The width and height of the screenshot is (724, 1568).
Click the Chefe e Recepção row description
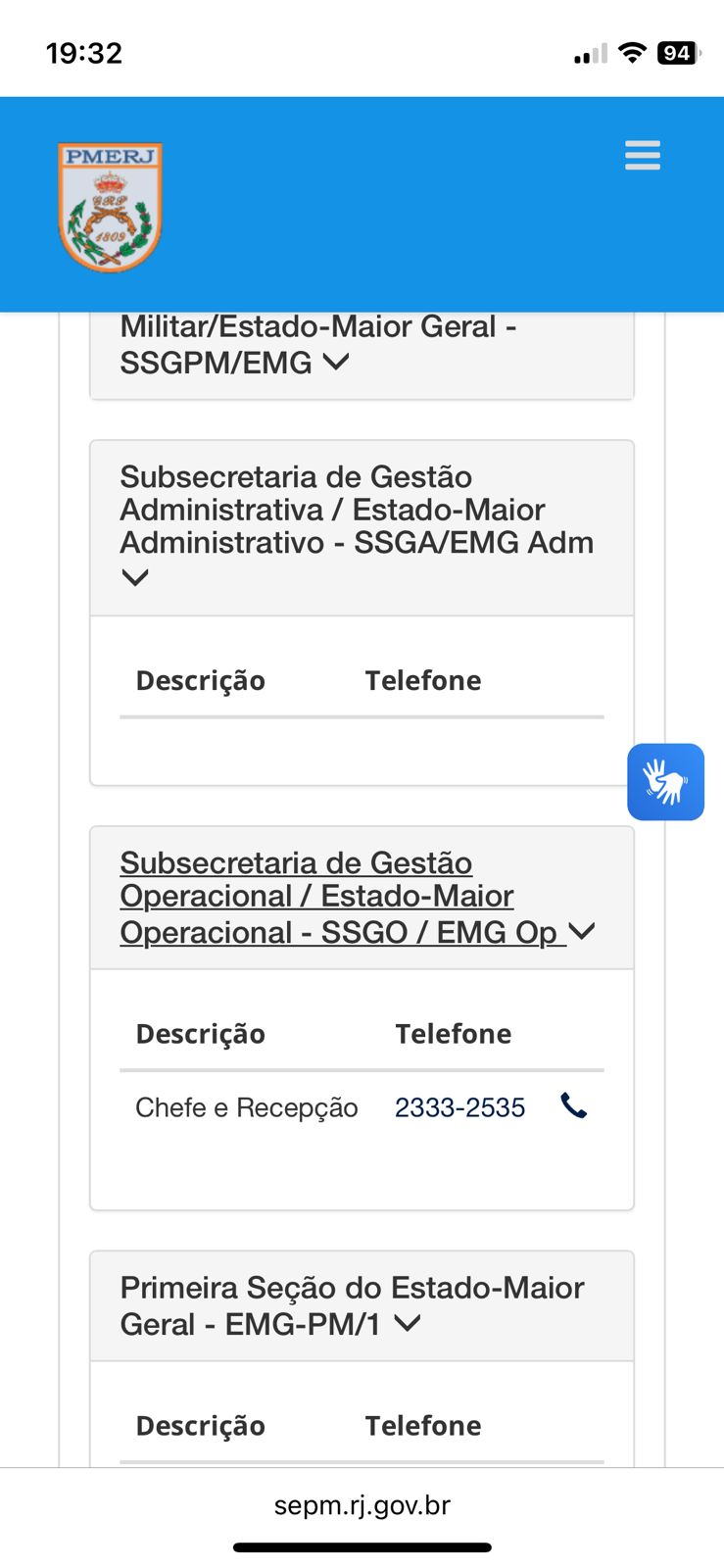[x=246, y=1107]
